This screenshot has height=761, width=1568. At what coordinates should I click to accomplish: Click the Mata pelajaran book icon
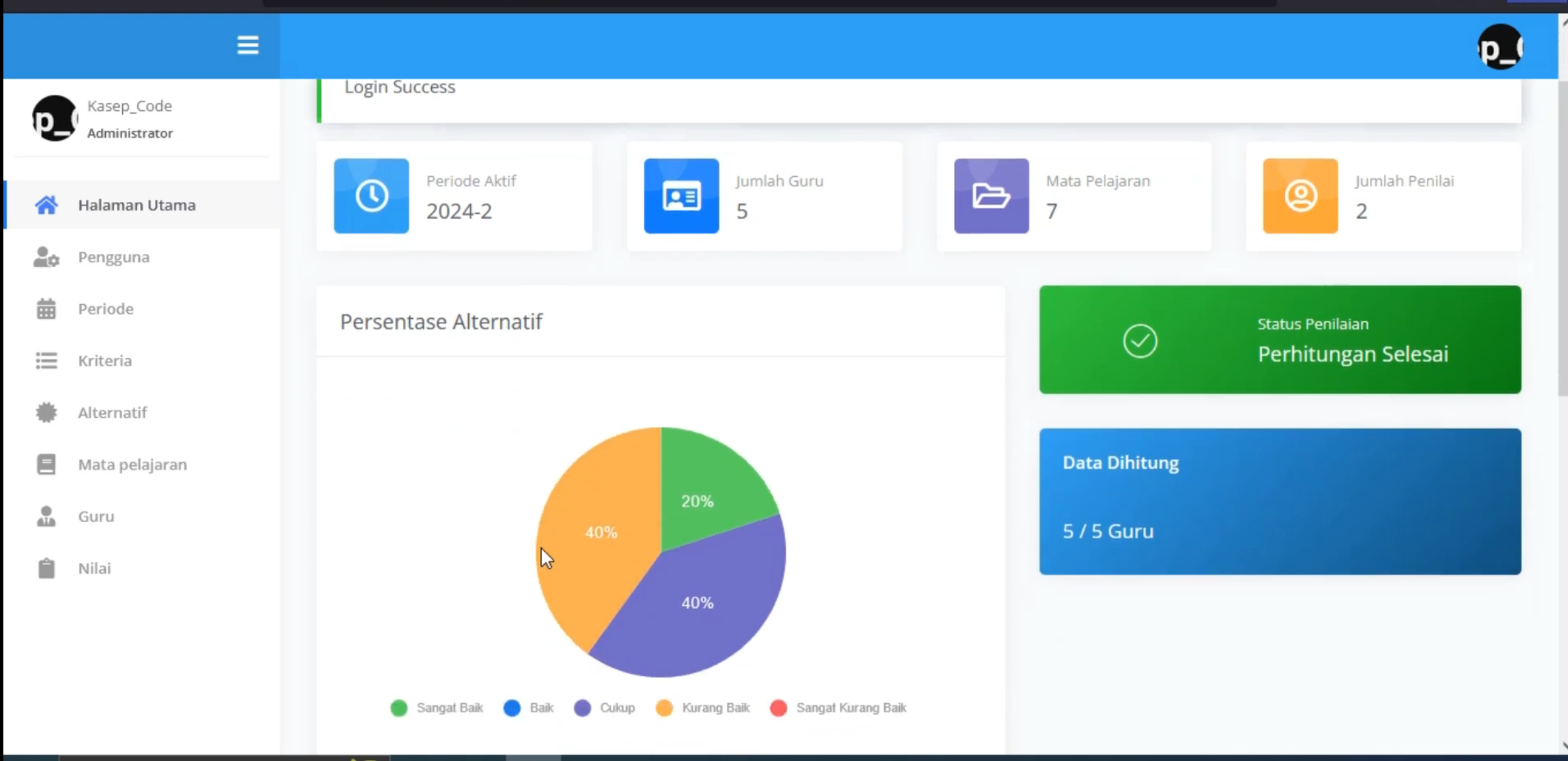[46, 464]
